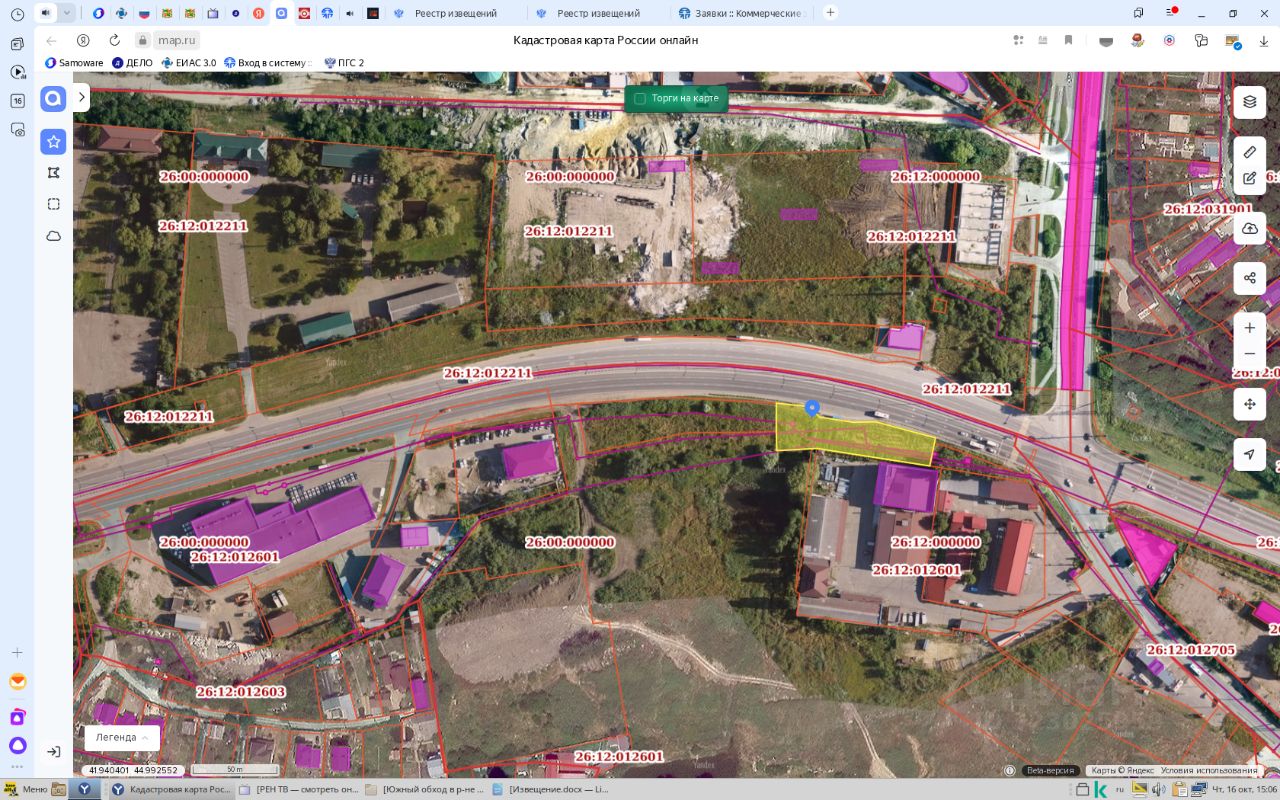Open favorites star in map sidebar

click(x=53, y=142)
